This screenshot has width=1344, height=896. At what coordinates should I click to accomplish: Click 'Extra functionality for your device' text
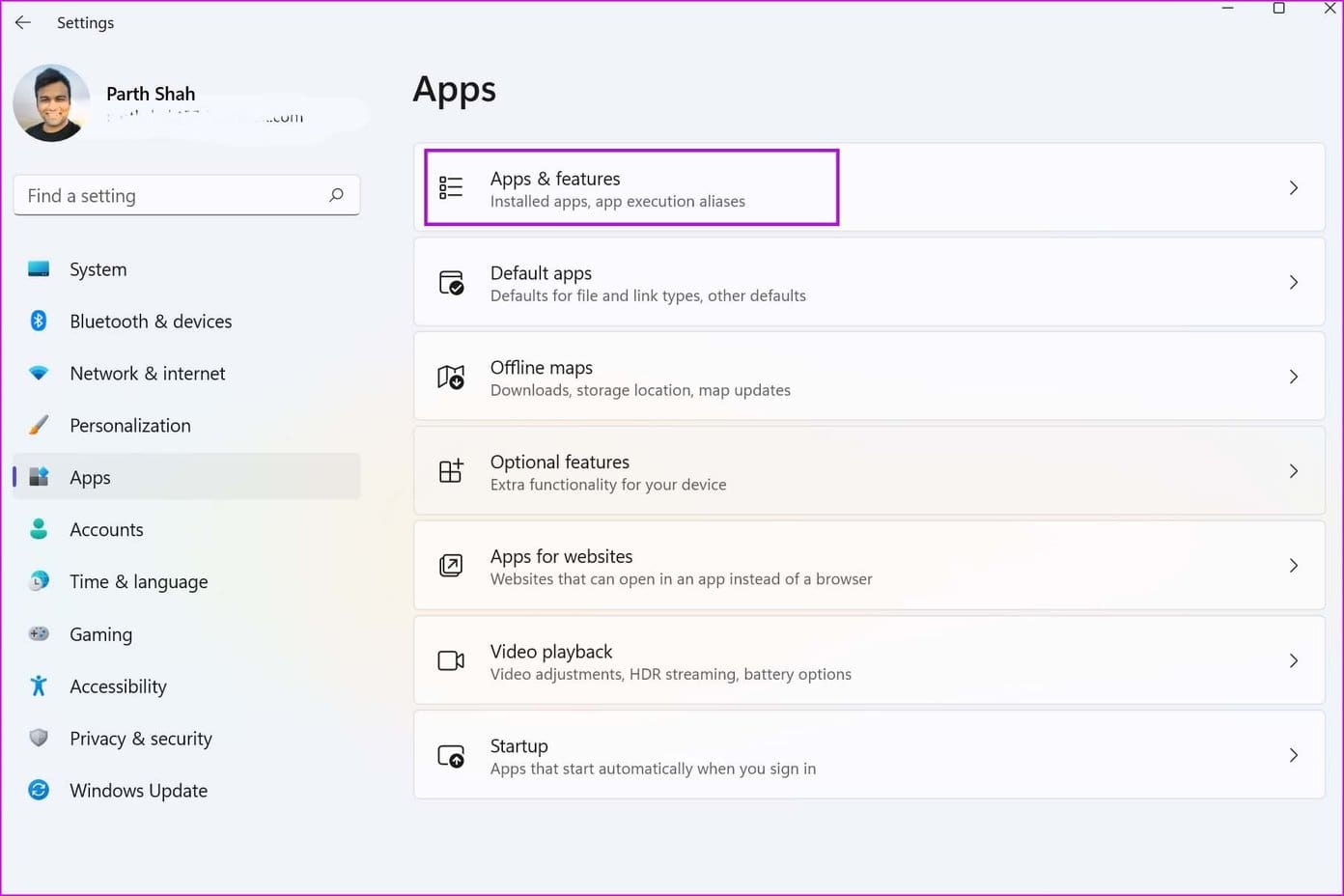click(608, 485)
